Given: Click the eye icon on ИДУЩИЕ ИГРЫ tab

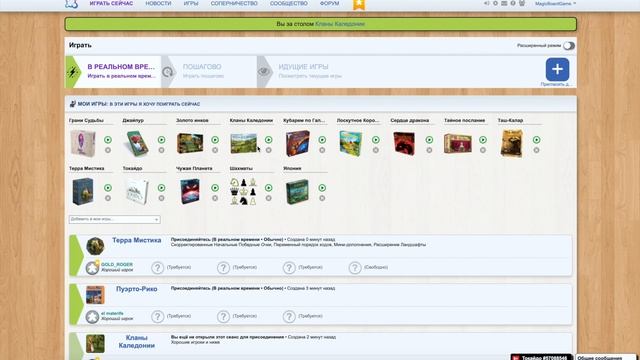Looking at the screenshot, I should (264, 72).
